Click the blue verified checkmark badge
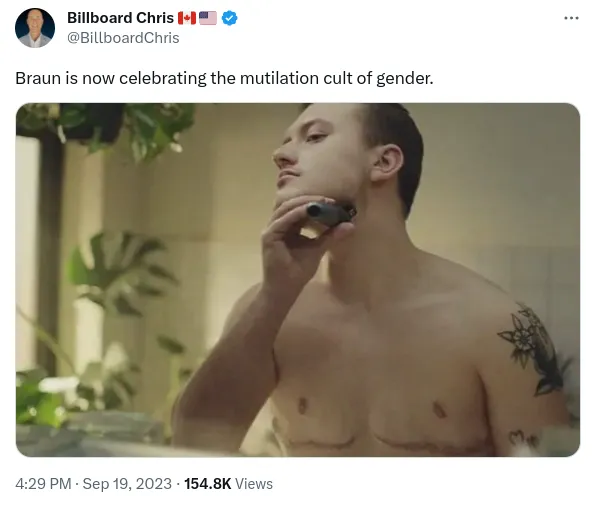 230,18
